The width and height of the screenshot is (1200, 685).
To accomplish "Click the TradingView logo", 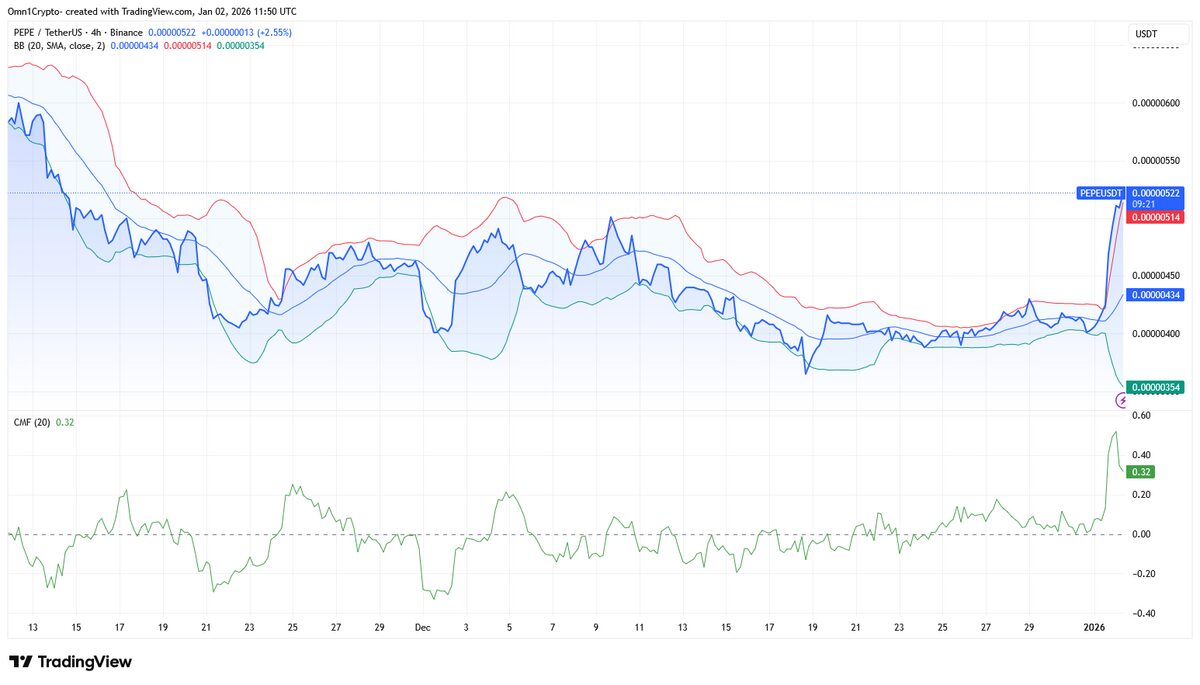I will pyautogui.click(x=70, y=662).
